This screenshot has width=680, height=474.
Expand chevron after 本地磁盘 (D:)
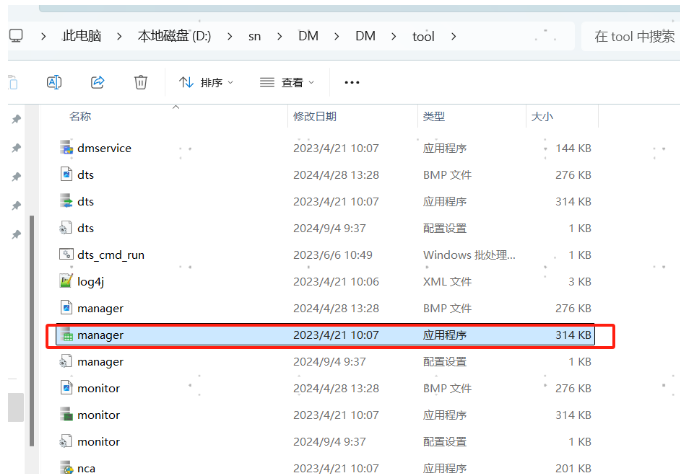230,36
